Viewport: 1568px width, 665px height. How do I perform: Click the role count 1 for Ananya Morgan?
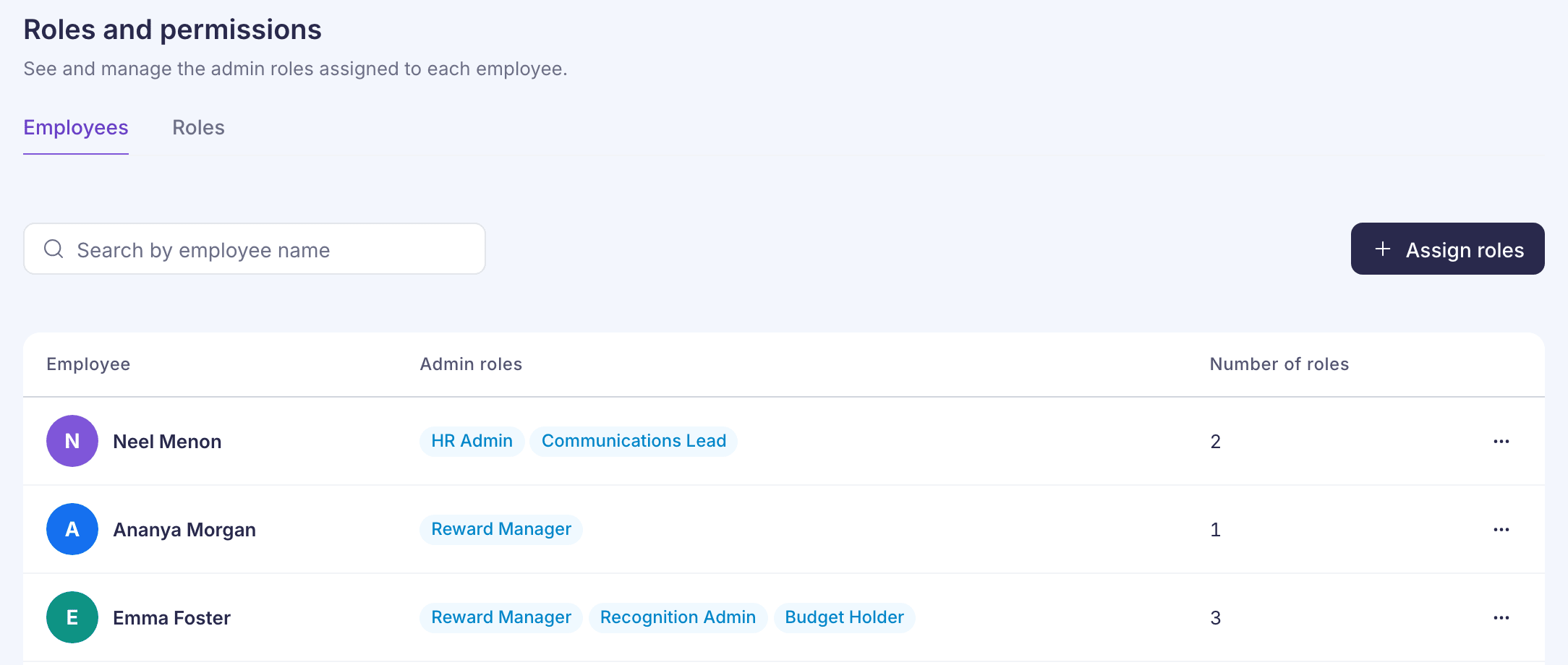[1216, 530]
